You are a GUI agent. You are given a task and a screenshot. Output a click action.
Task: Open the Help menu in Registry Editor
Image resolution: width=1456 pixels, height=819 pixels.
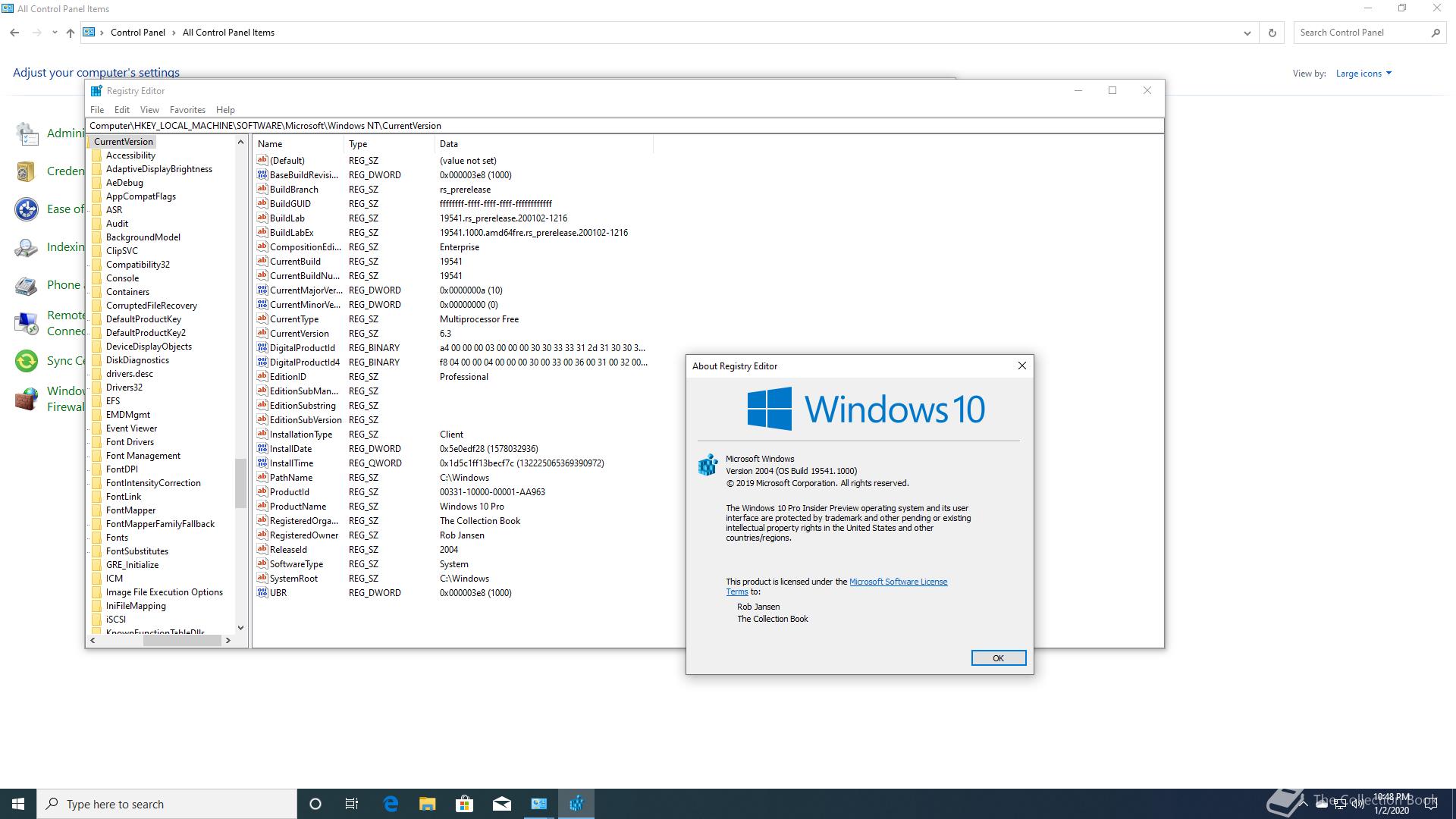point(225,110)
